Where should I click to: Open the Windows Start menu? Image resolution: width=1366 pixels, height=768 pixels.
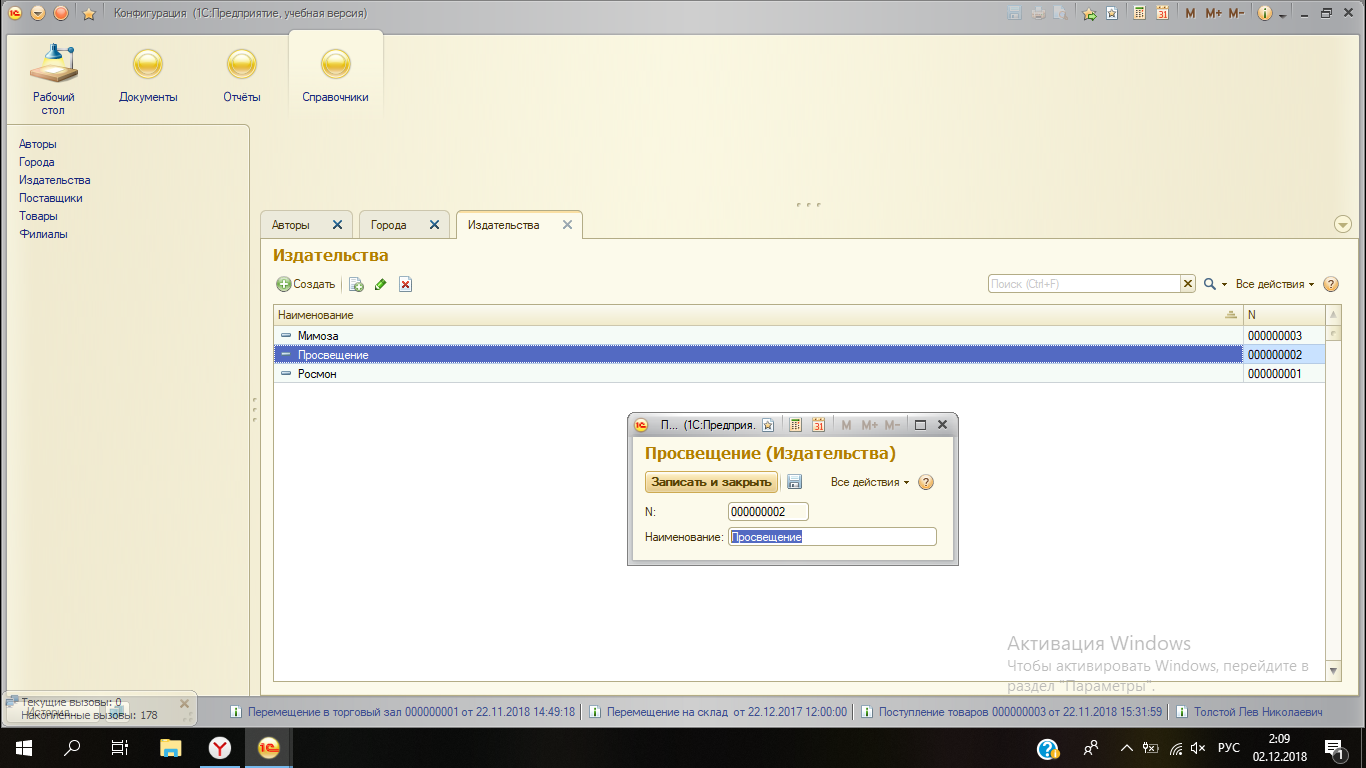point(23,748)
